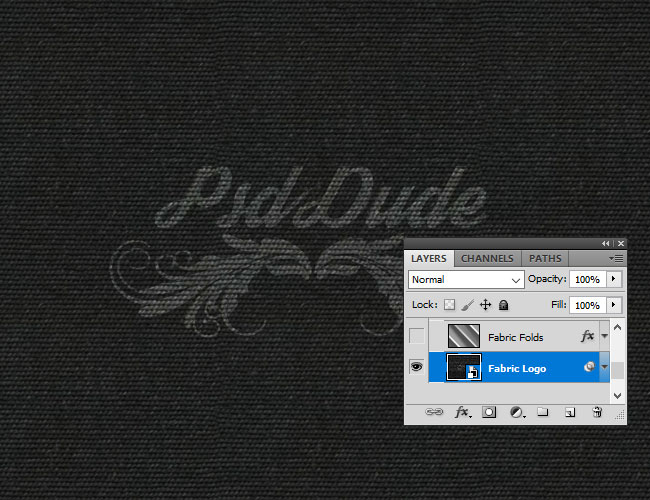Click layers list scroll up arrow
650x500 pixels.
[x=617, y=328]
